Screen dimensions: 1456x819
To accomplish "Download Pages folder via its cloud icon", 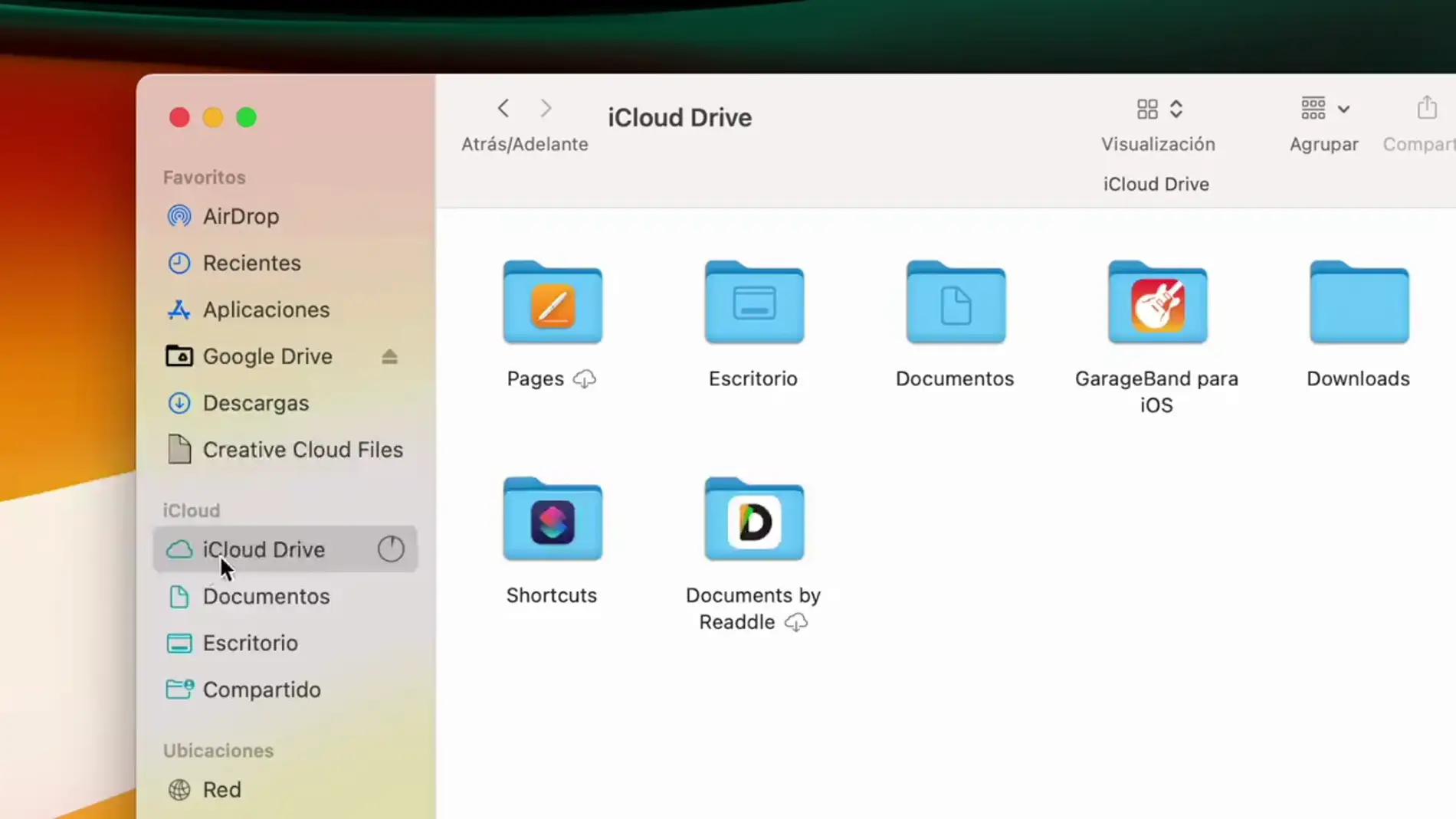I will click(585, 378).
